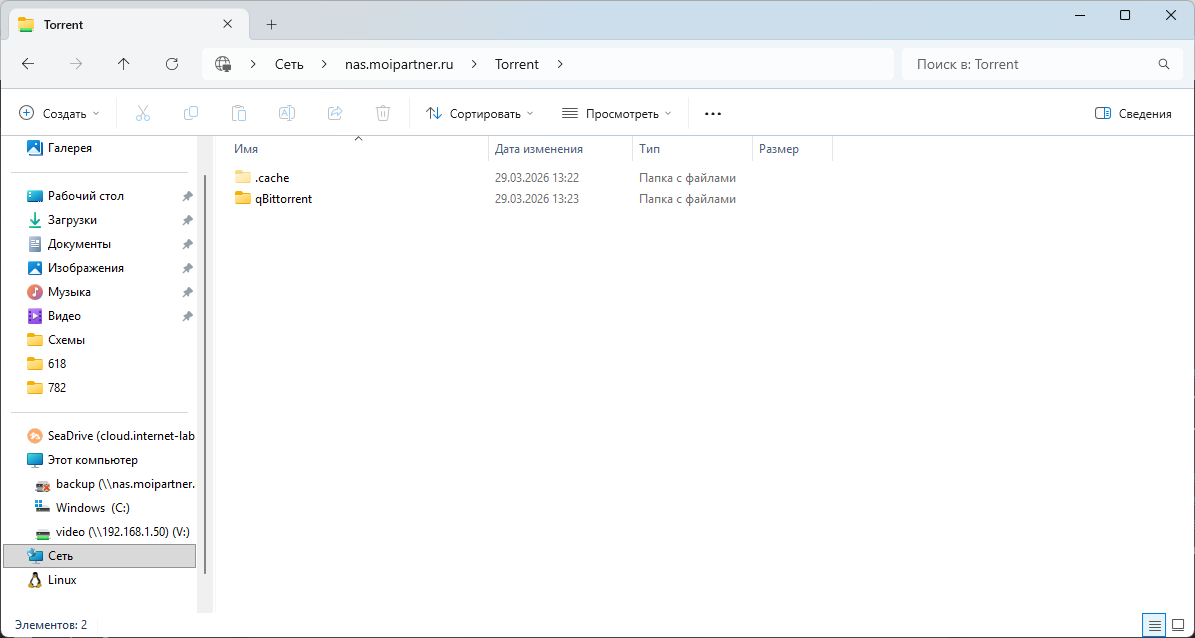Expand the Просмотреть view options

(616, 114)
